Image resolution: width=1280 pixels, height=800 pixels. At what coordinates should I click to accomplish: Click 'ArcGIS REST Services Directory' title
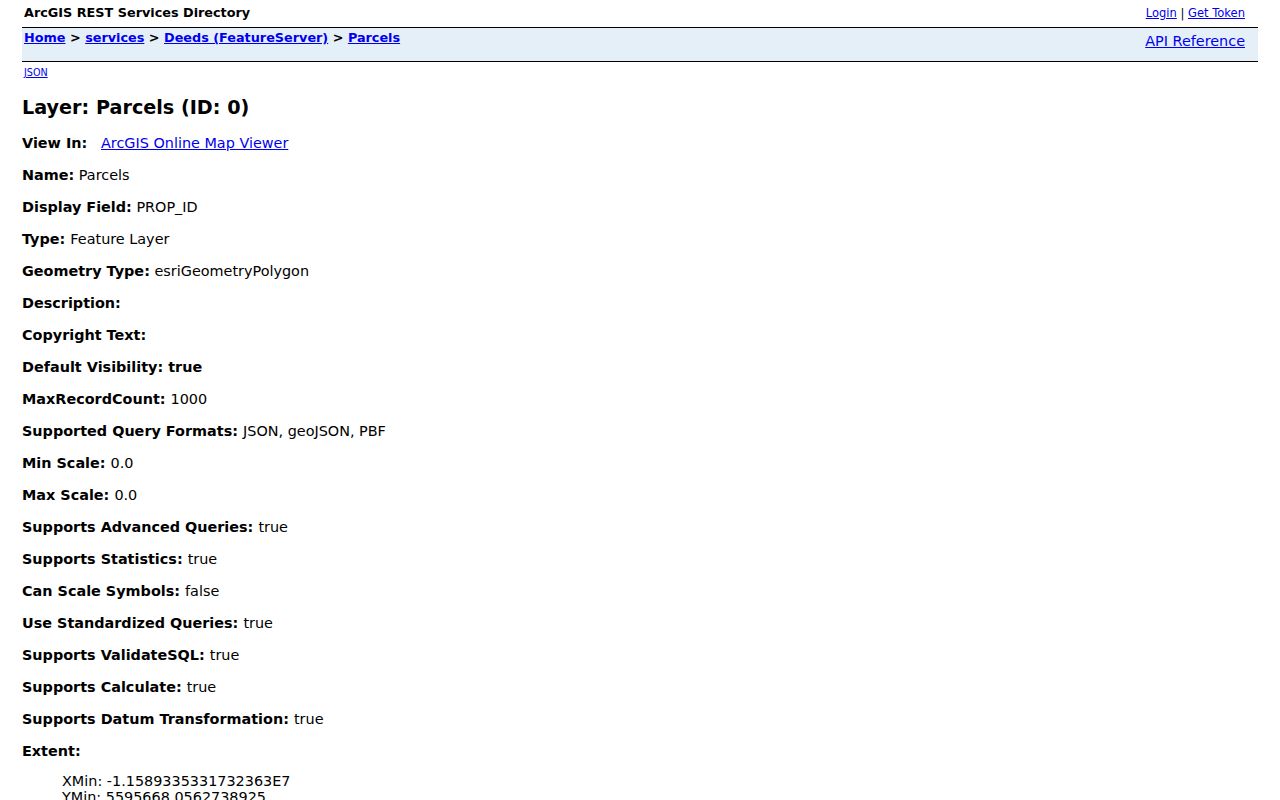point(137,13)
